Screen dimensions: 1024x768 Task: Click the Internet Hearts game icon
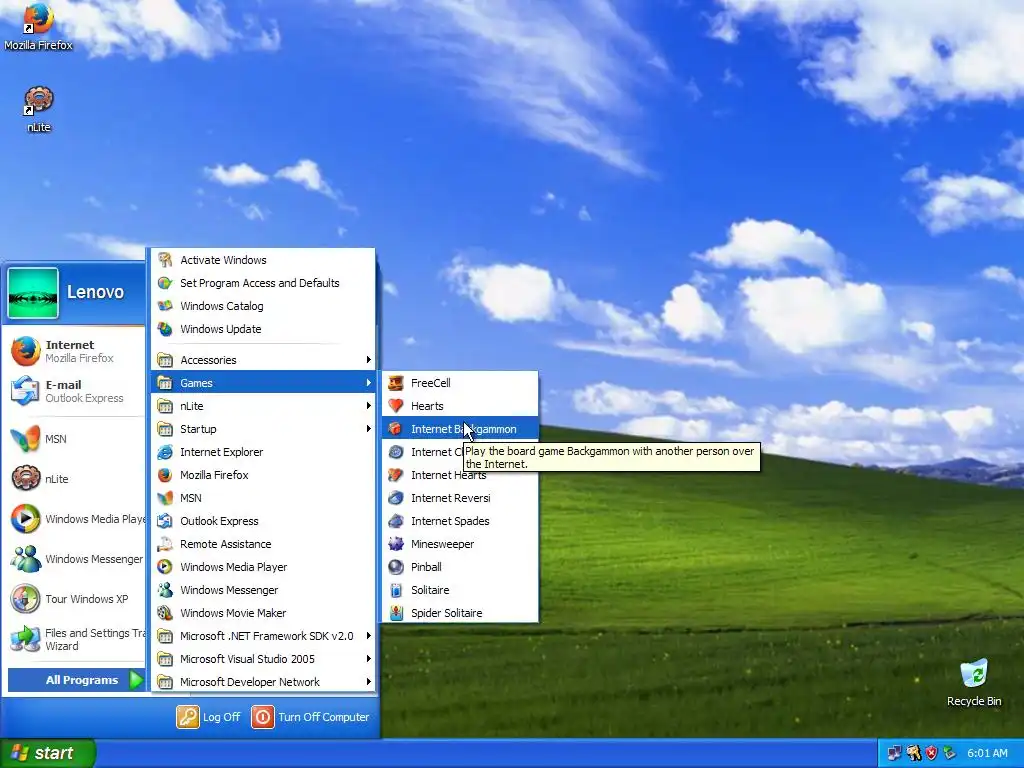pyautogui.click(x=396, y=475)
